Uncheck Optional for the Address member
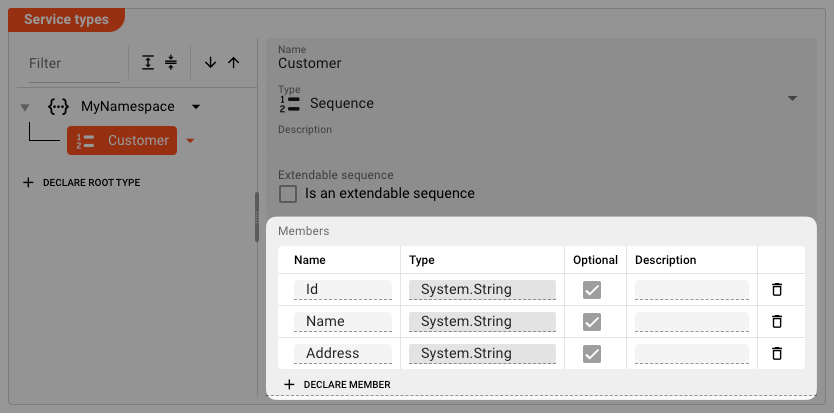Viewport: 834px width, 413px height. [x=592, y=354]
